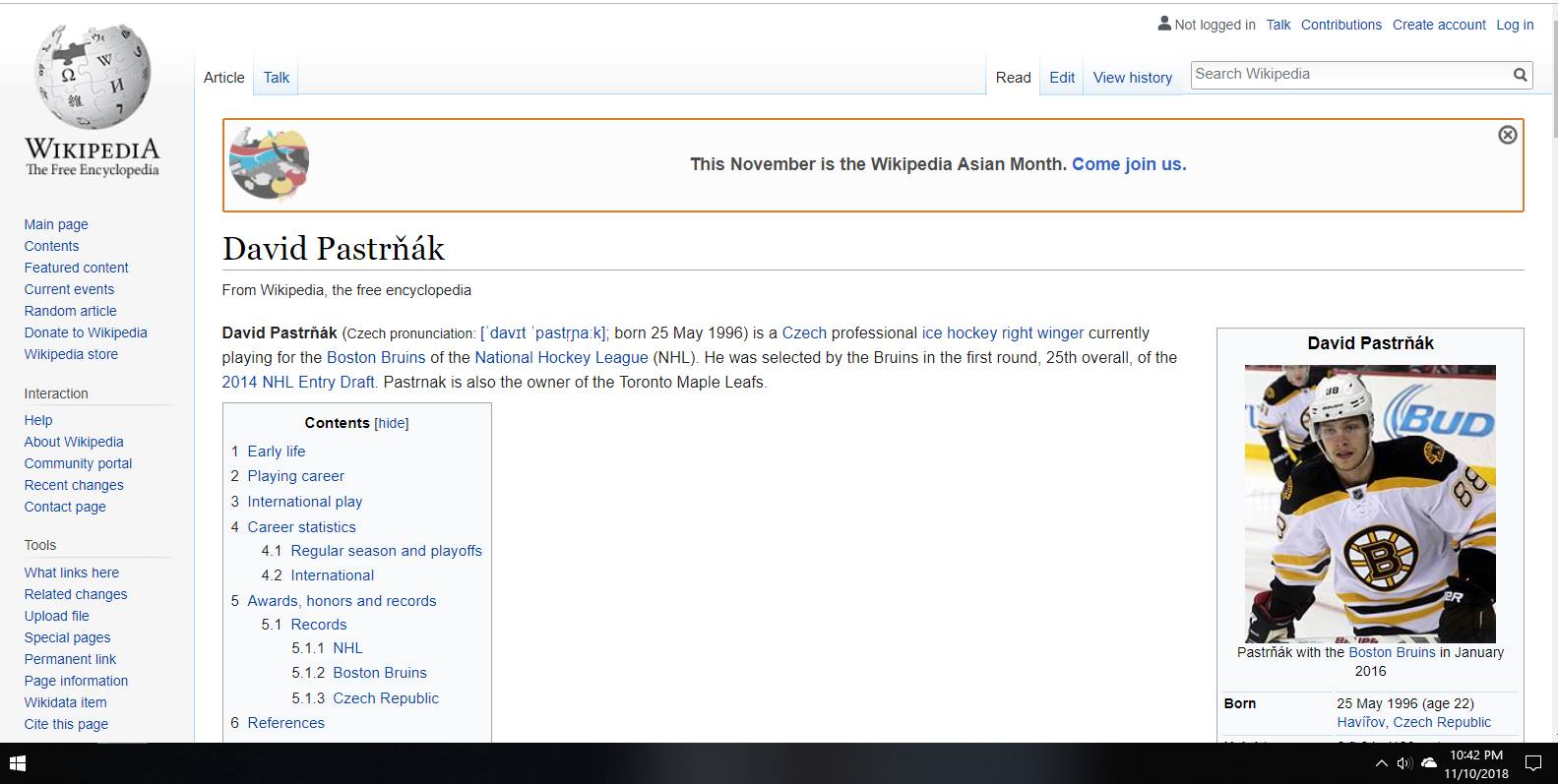Open the Contact page link

click(65, 507)
